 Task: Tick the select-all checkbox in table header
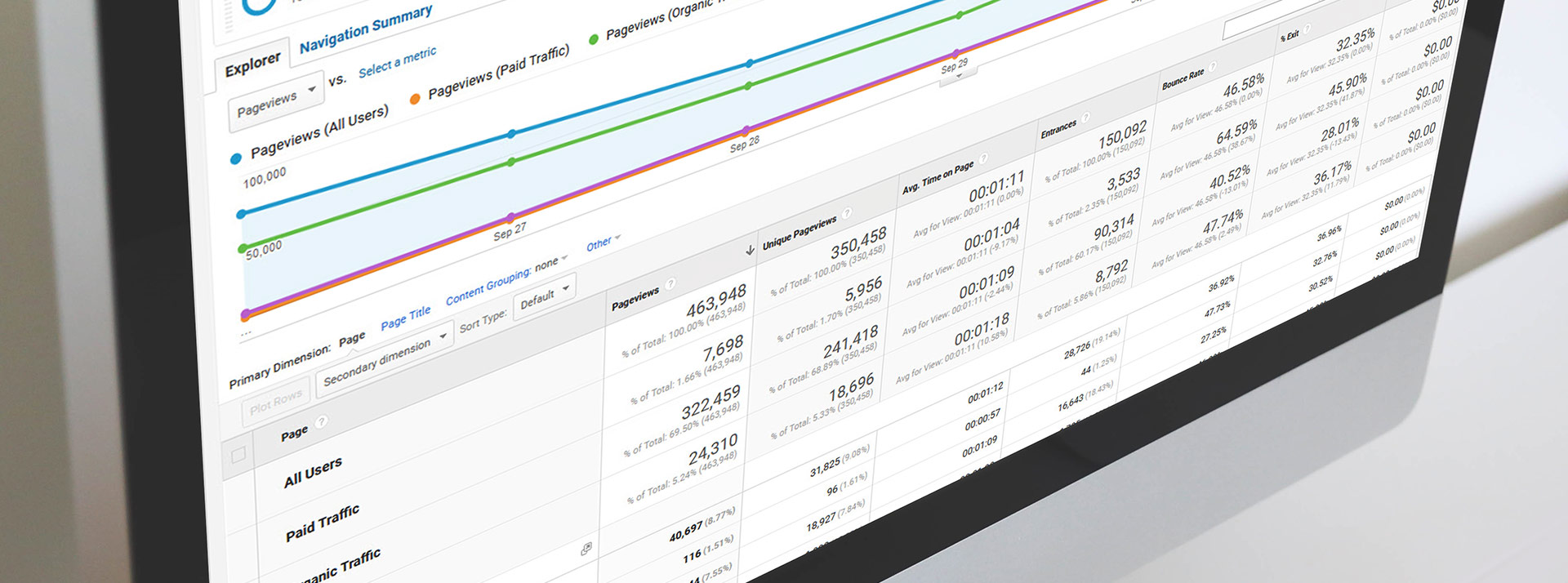tap(238, 456)
